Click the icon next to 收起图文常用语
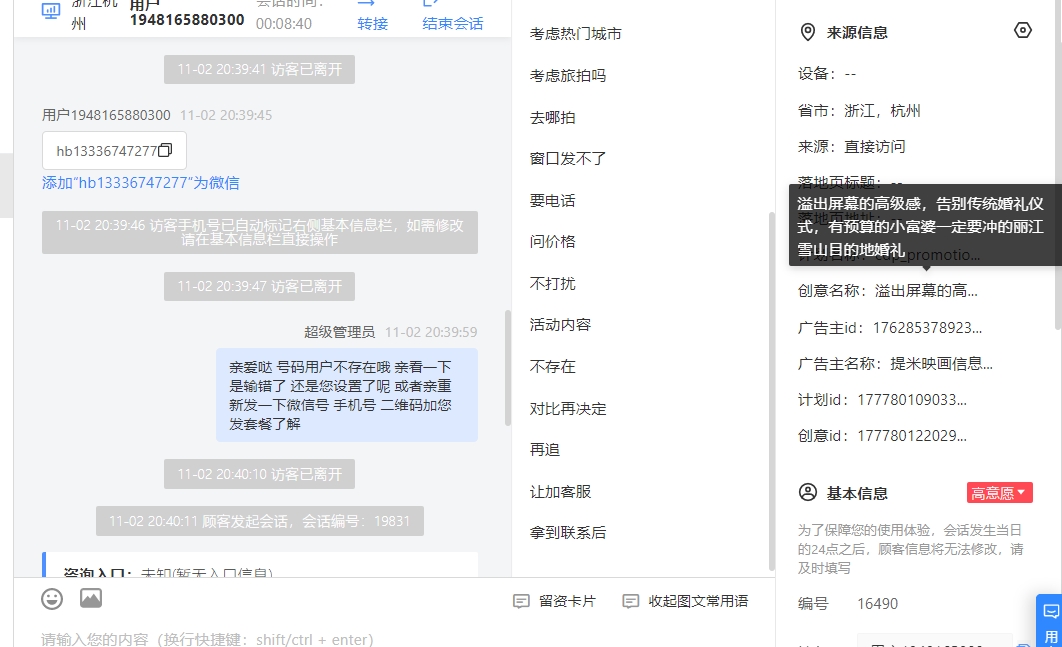The width and height of the screenshot is (1062, 647). [x=631, y=602]
